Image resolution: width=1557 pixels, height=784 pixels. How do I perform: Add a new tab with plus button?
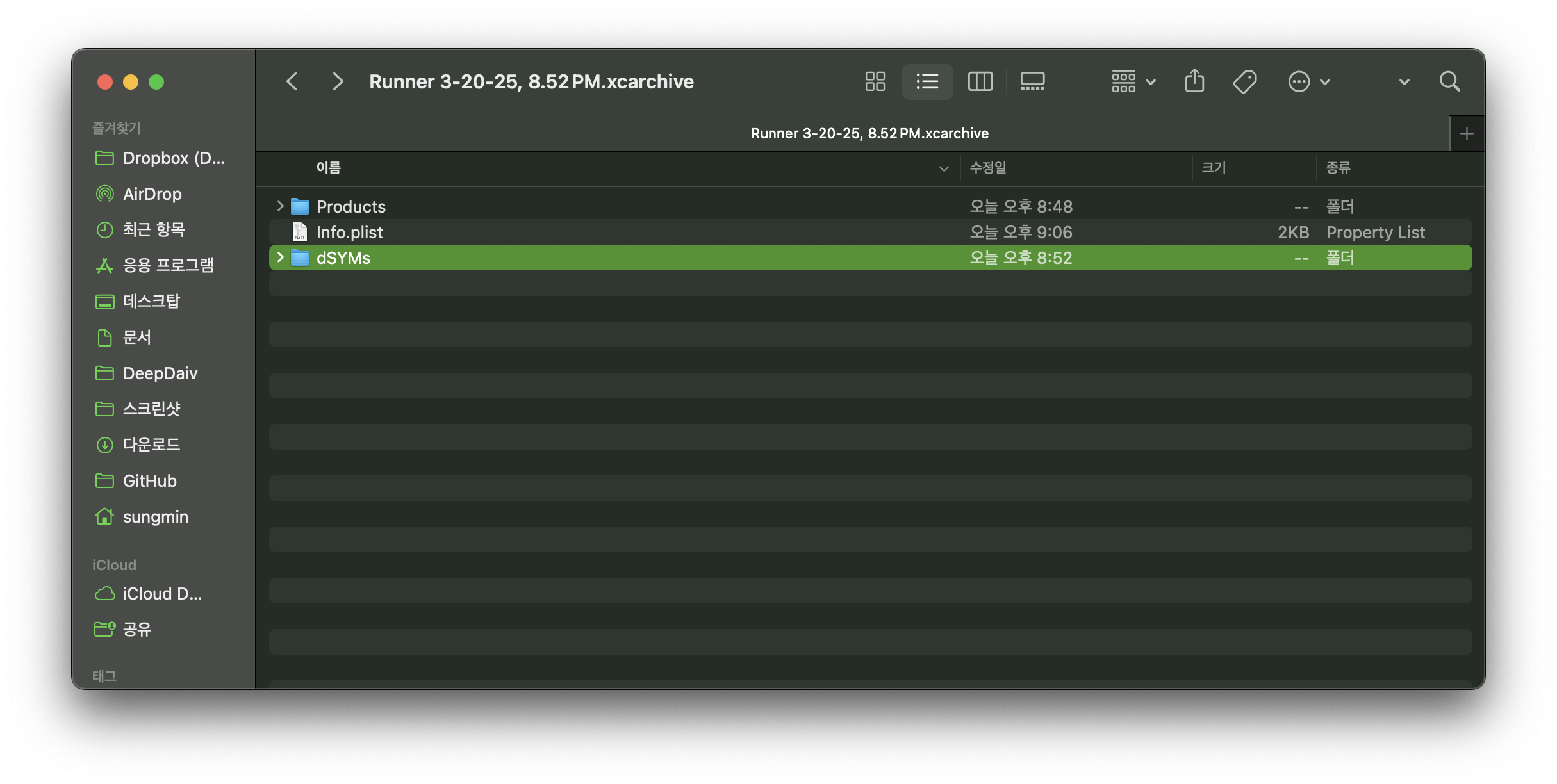[1467, 133]
